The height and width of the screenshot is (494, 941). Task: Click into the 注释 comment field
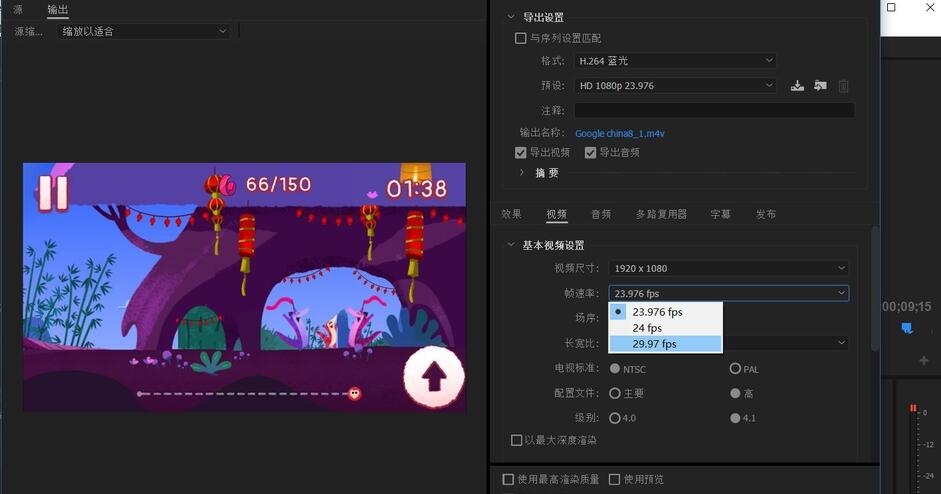714,110
